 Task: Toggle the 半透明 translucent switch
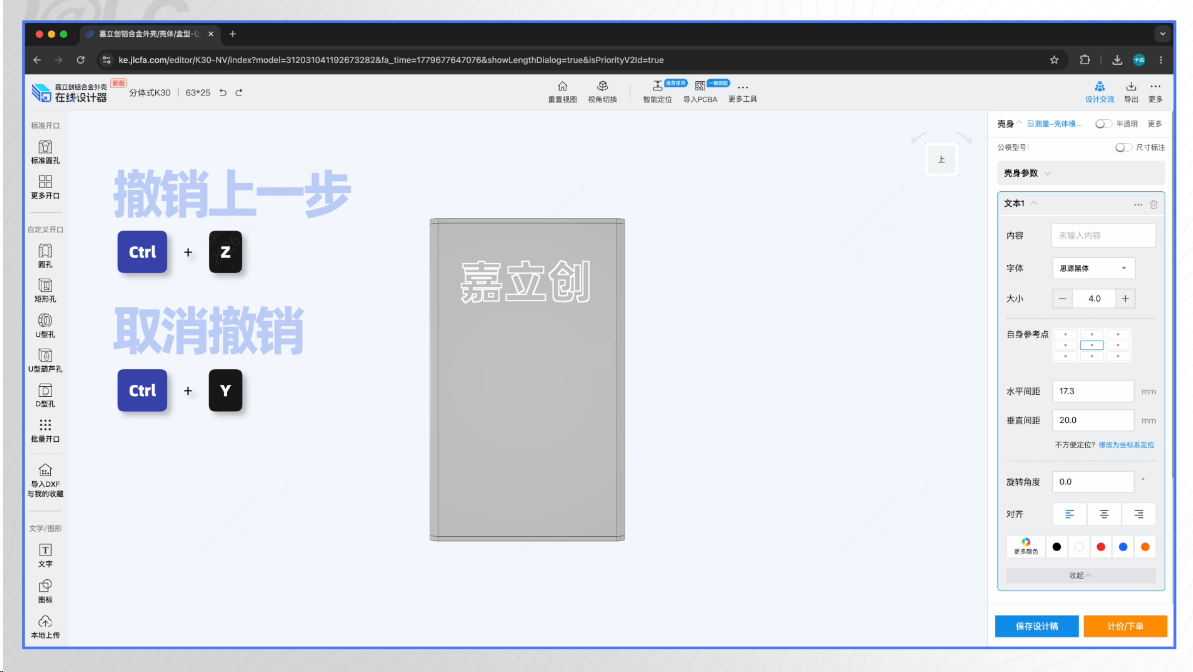click(1103, 124)
